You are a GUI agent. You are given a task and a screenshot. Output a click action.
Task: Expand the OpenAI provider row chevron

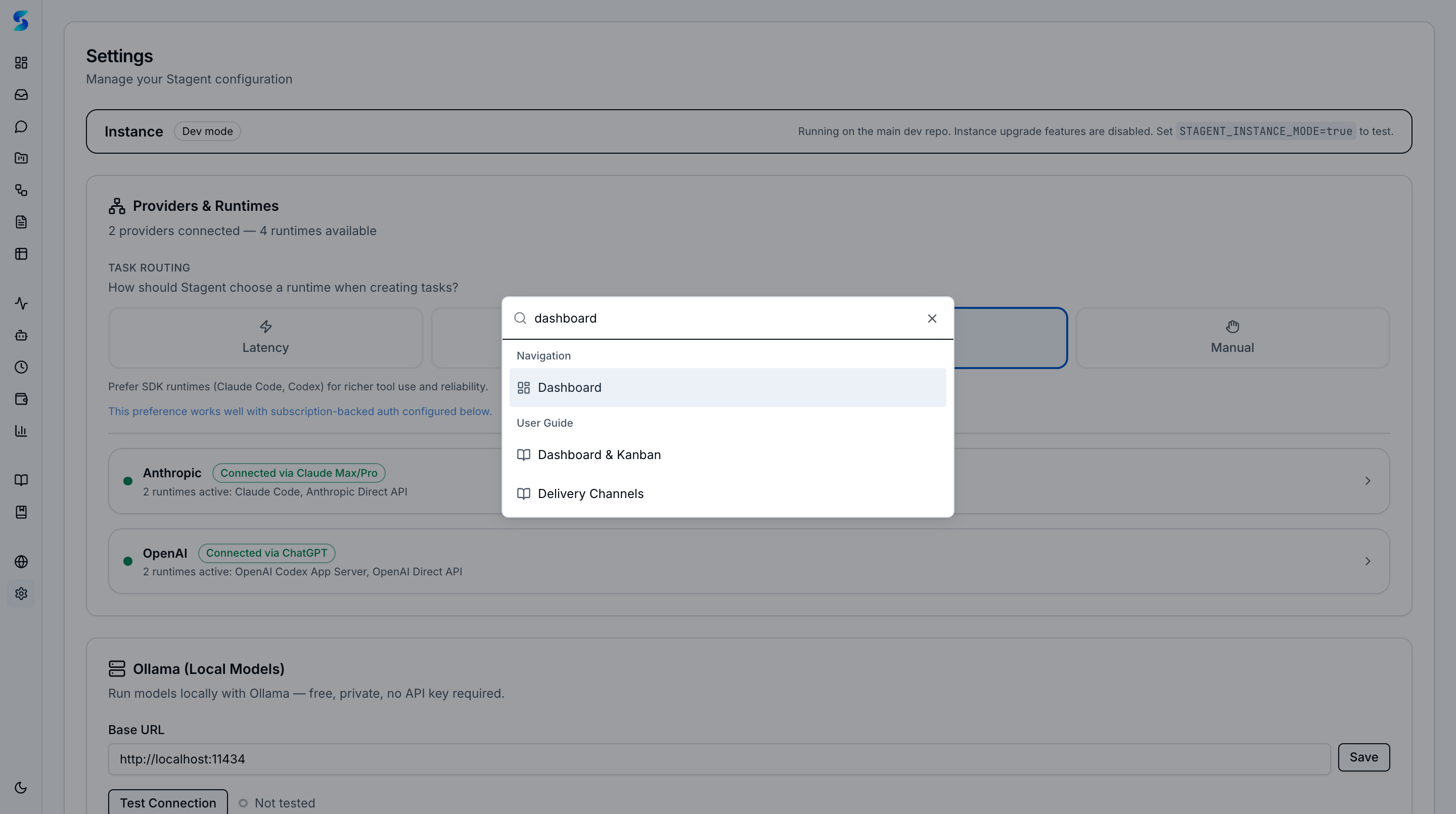click(x=1367, y=561)
